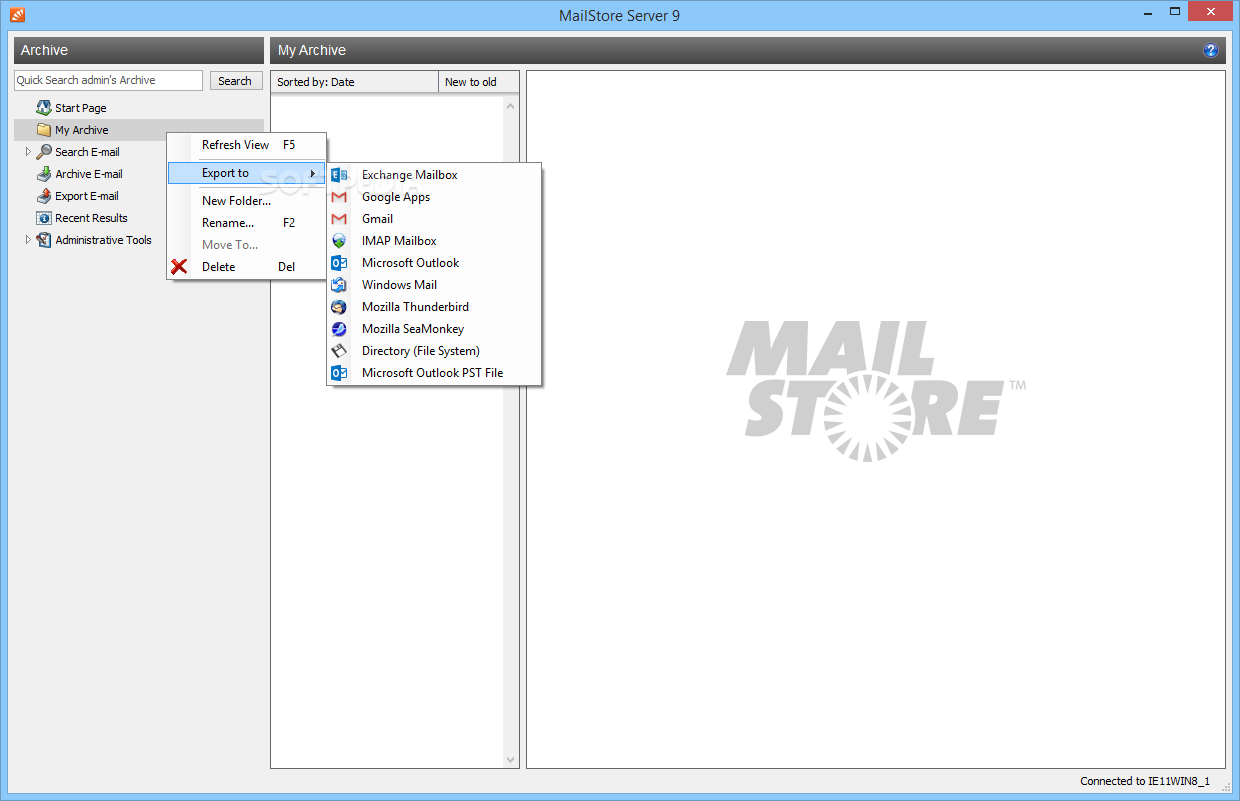Select Administrative Tools tree item
The width and height of the screenshot is (1240, 801).
pos(103,240)
